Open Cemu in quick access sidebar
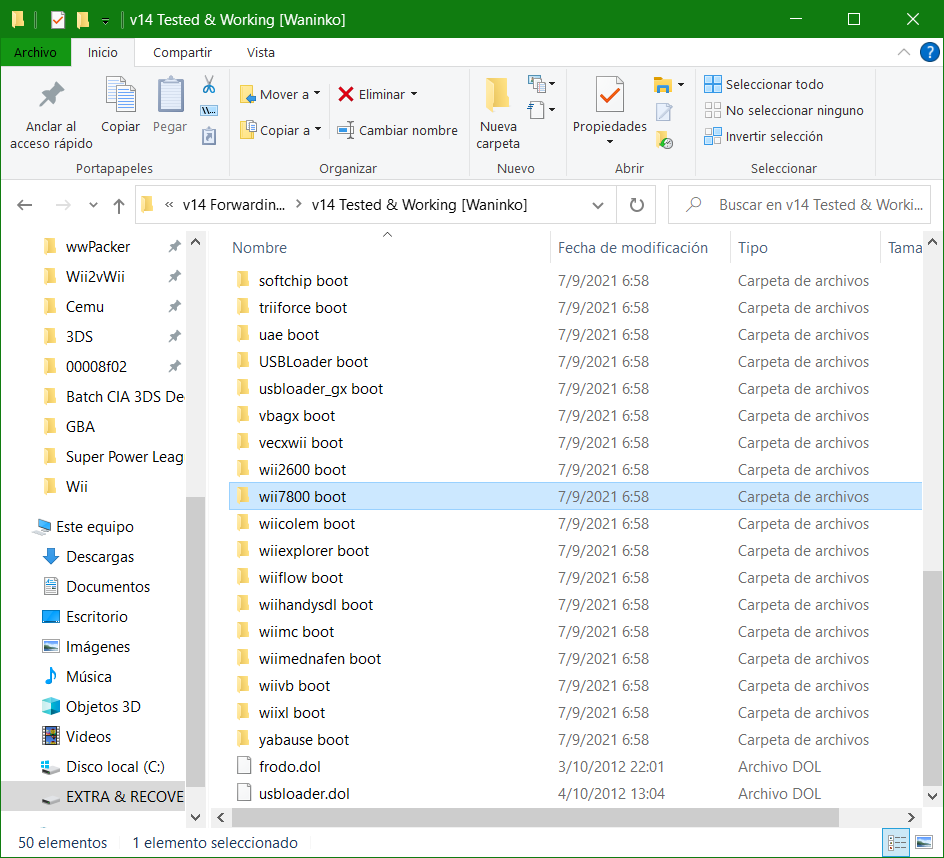The height and width of the screenshot is (858, 944). click(84, 306)
